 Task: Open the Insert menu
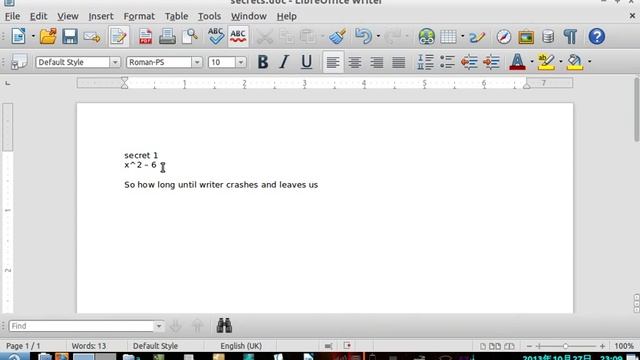click(101, 16)
